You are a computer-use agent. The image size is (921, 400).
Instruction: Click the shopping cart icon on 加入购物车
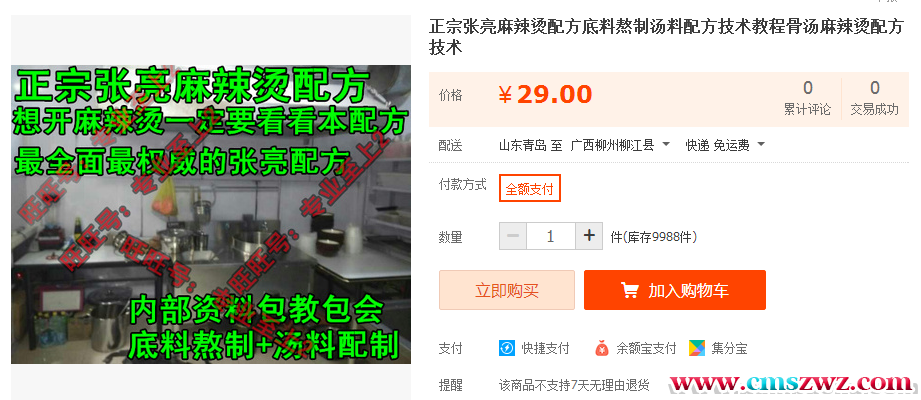[630, 290]
